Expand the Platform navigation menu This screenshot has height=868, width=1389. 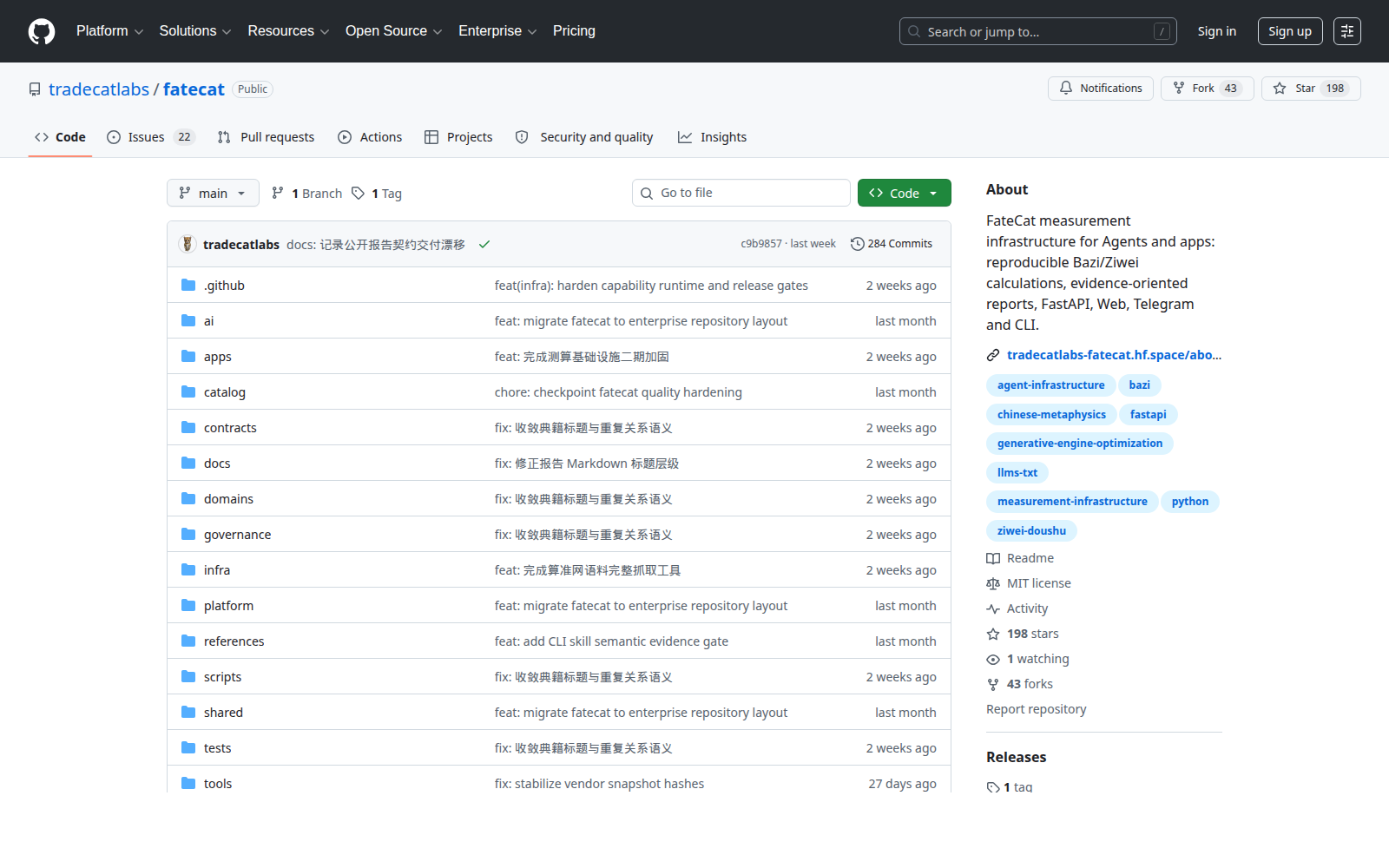click(109, 31)
